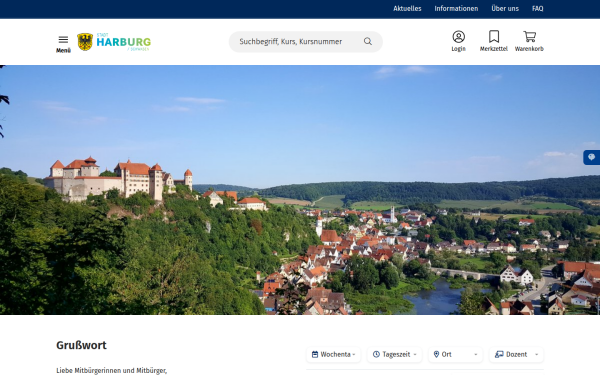Click the magnifier search icon
This screenshot has width=600, height=375.
point(368,41)
